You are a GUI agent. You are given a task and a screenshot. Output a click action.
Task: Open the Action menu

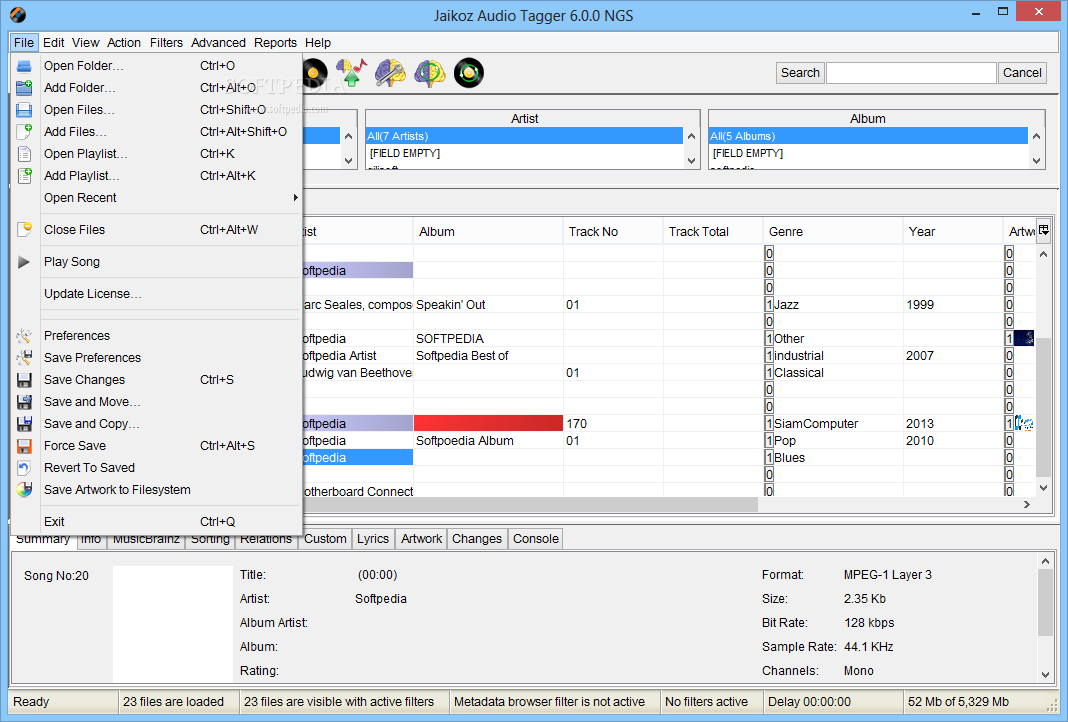click(x=124, y=43)
